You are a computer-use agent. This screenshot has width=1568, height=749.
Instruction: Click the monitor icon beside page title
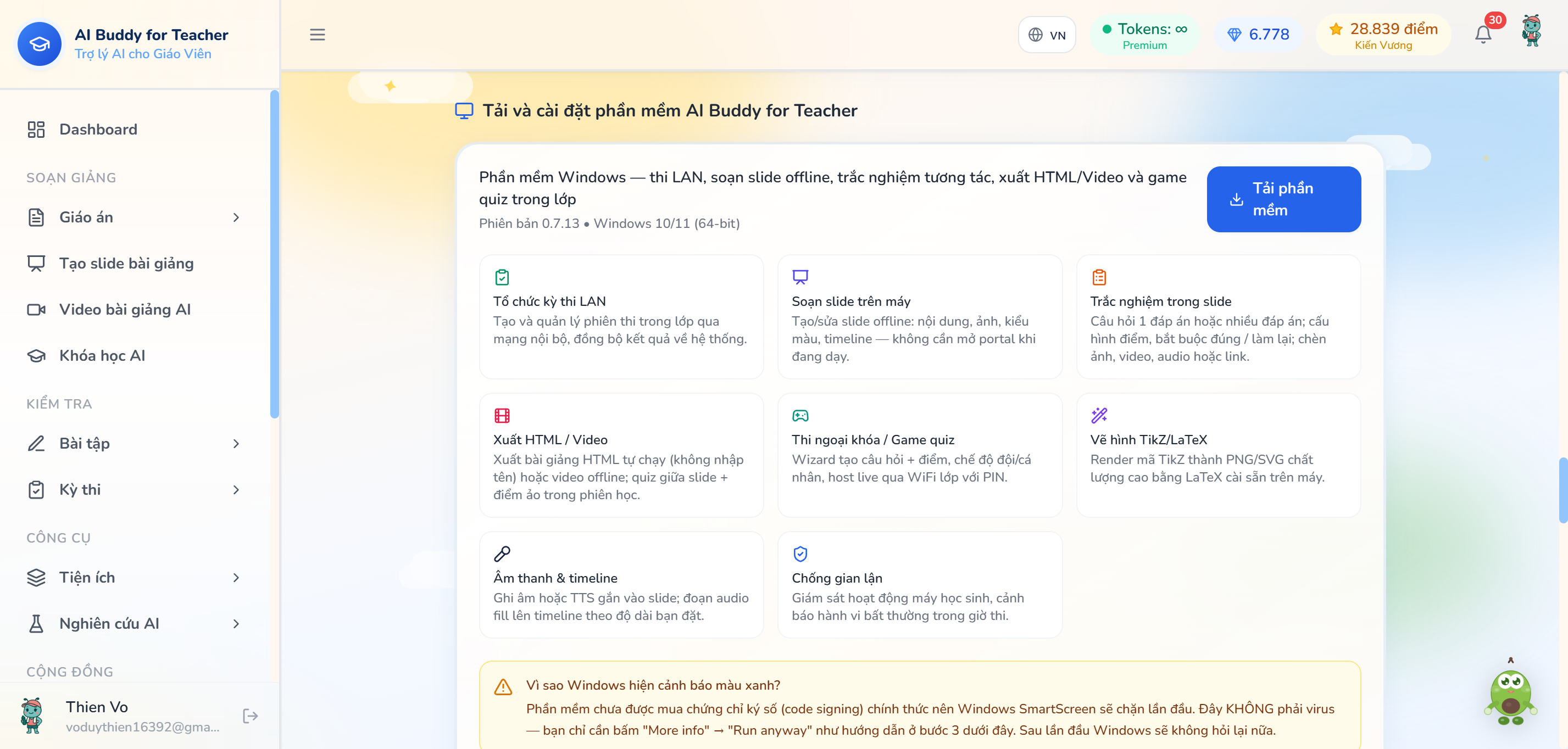[x=464, y=111]
